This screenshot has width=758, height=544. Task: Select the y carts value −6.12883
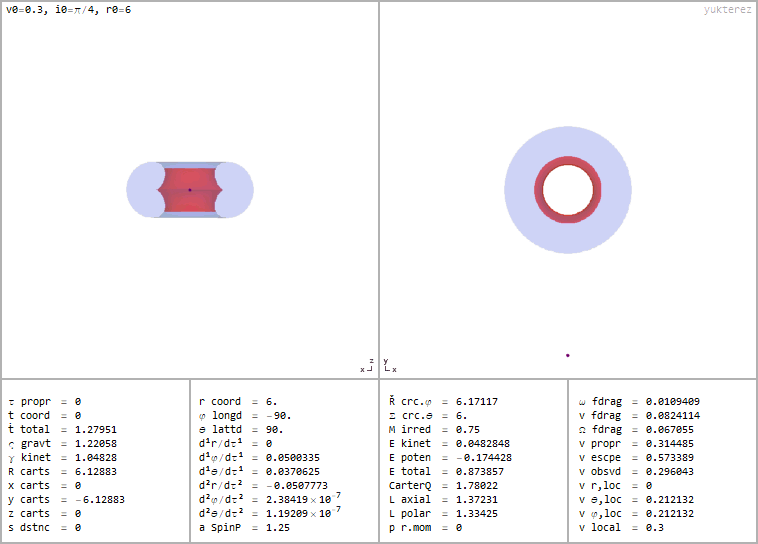click(x=100, y=500)
